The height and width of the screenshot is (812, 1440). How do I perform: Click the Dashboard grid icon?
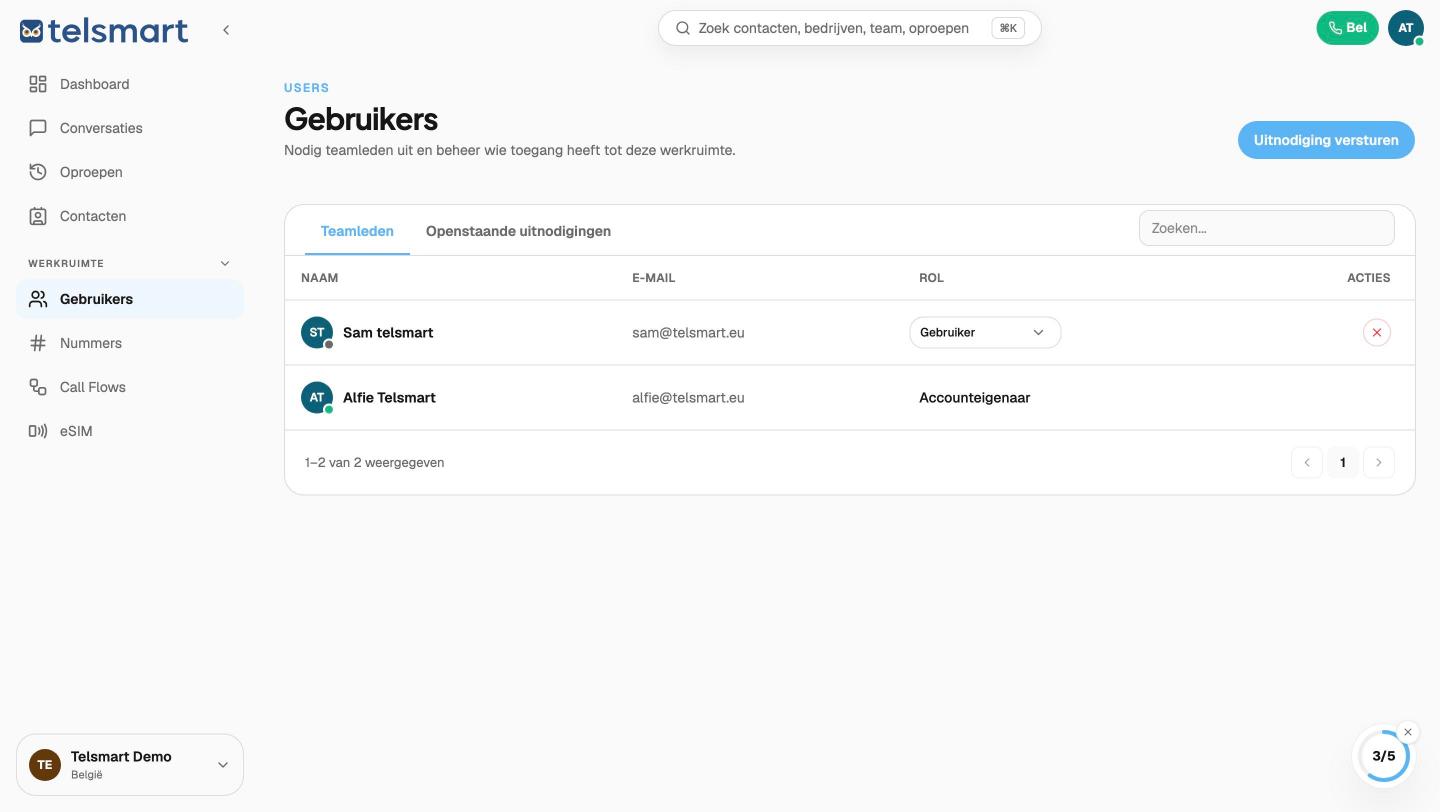coord(38,84)
